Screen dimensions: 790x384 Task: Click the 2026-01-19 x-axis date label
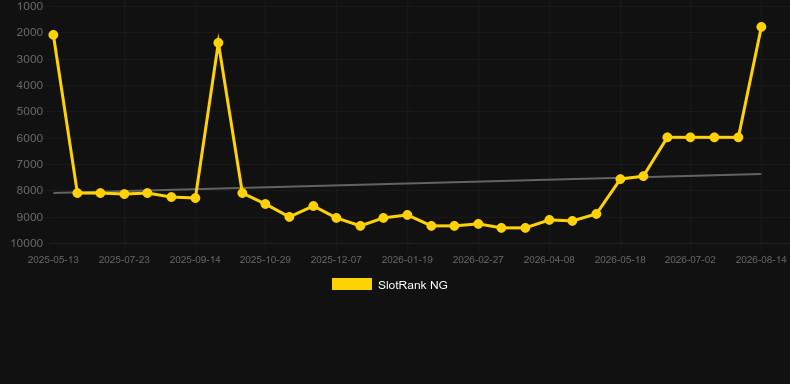(x=407, y=260)
